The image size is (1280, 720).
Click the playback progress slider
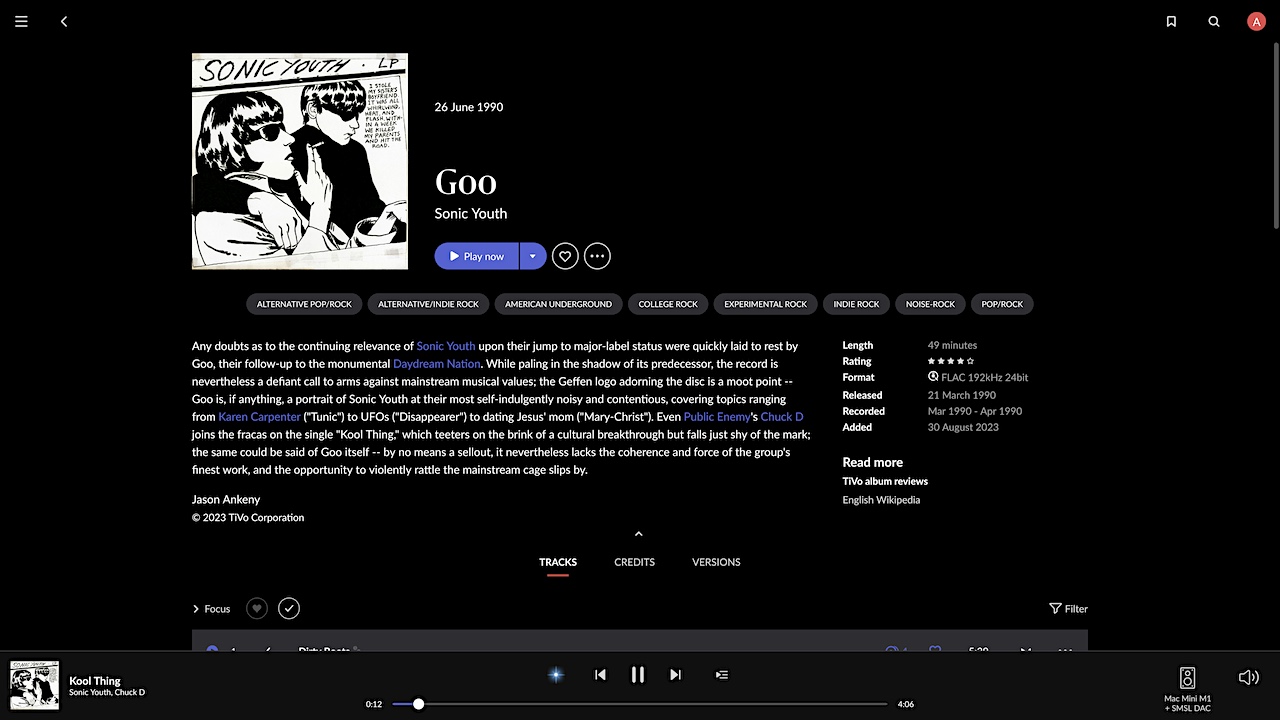(639, 704)
